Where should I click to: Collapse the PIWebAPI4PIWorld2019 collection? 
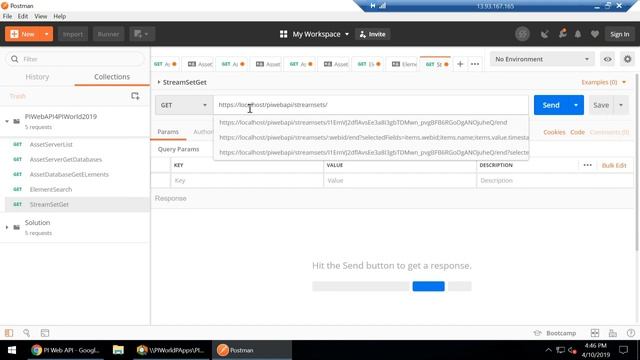[x=7, y=121]
